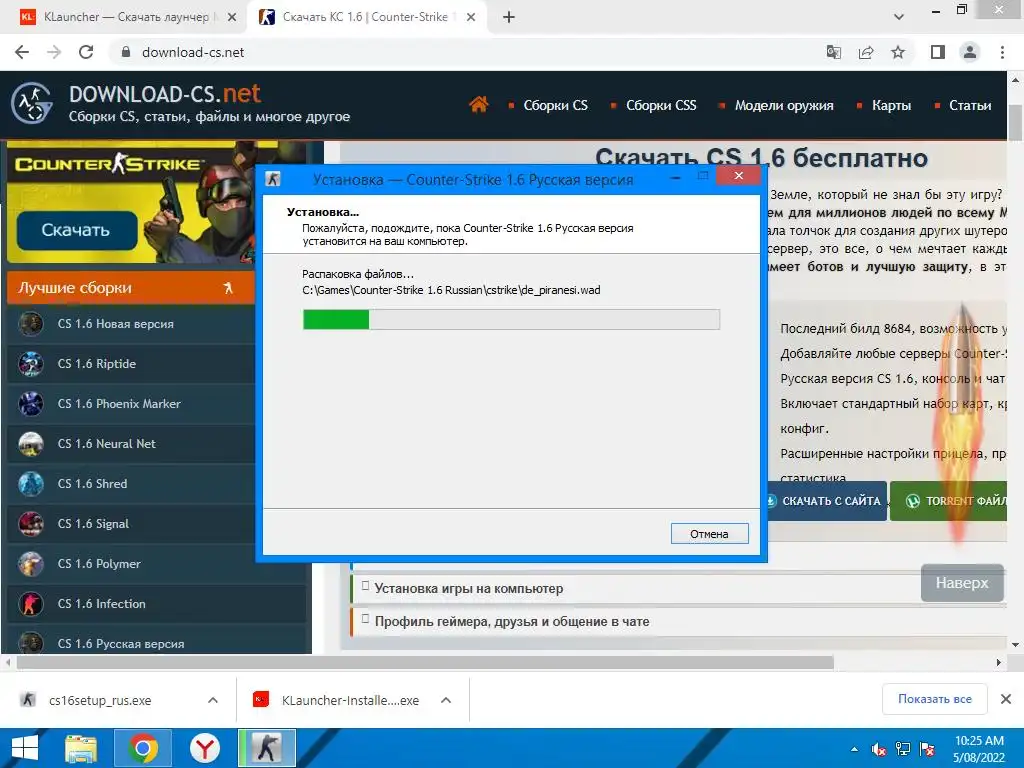Image resolution: width=1024 pixels, height=768 pixels.
Task: Open the Windows Start button
Action: 25,748
